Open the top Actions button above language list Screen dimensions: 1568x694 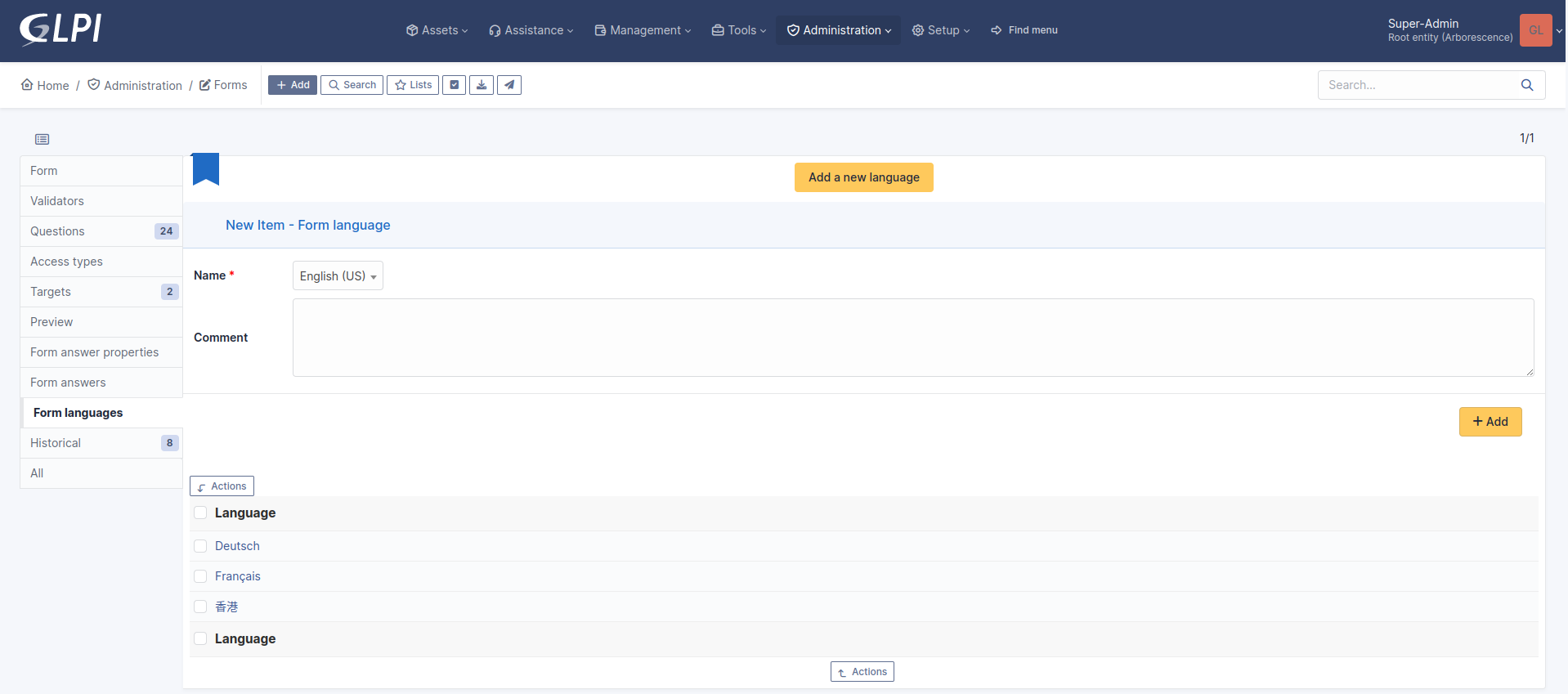pyautogui.click(x=222, y=486)
